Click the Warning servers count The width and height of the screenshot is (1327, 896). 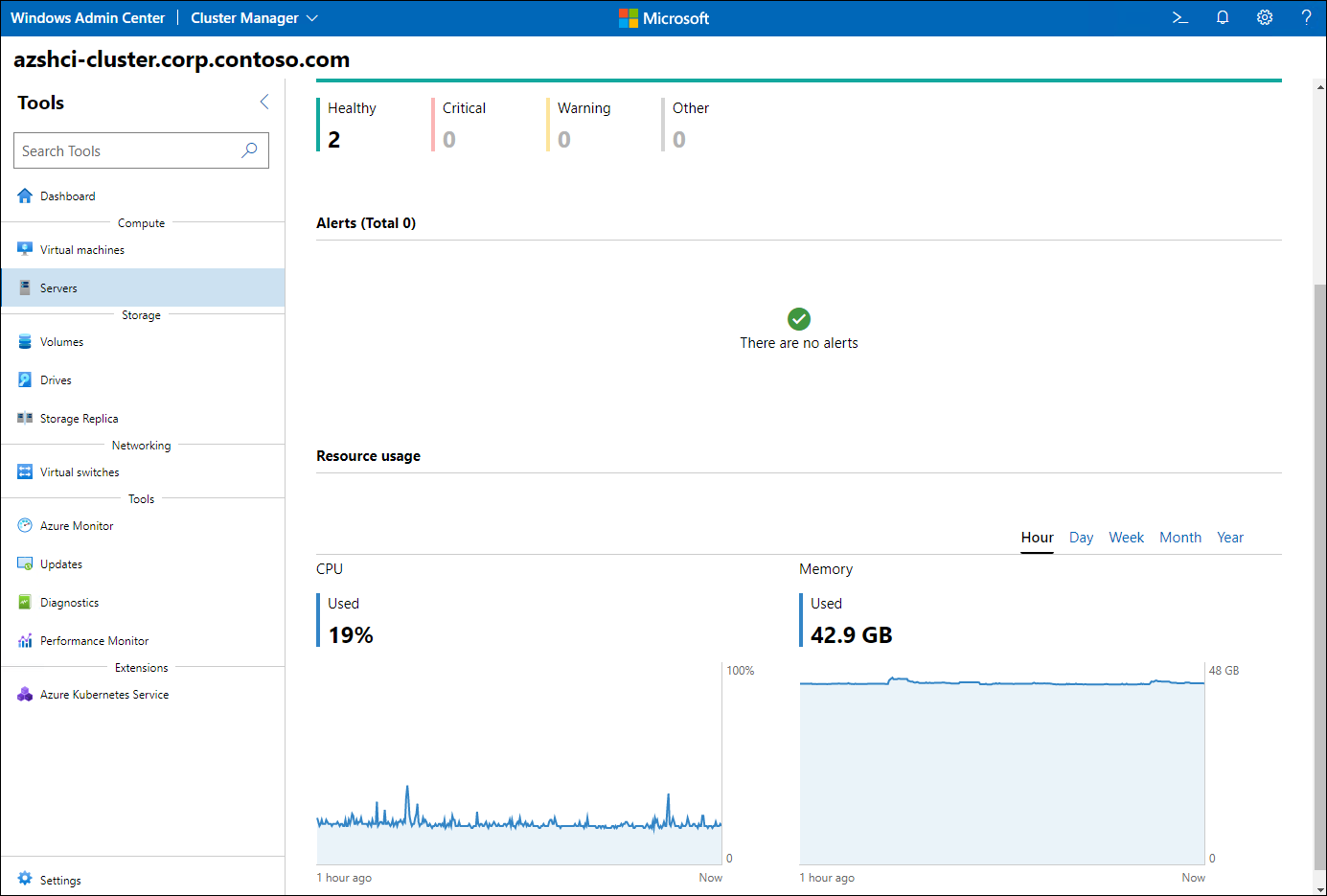(564, 140)
